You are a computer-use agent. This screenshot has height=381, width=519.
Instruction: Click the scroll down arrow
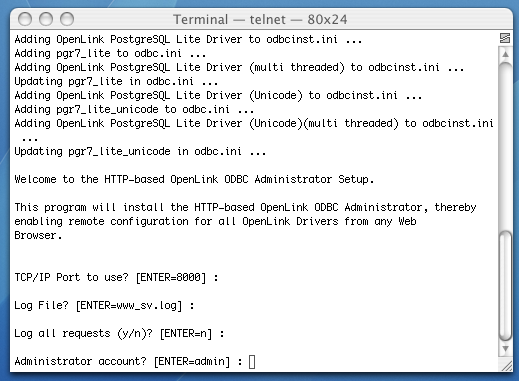505,349
